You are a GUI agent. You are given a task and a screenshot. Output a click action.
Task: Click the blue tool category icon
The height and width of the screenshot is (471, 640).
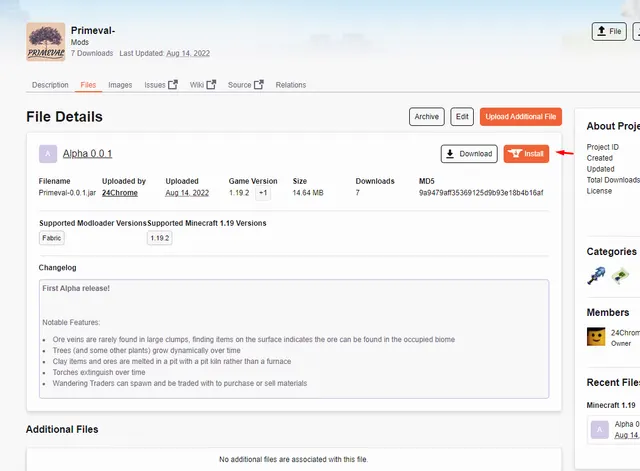[x=596, y=275]
